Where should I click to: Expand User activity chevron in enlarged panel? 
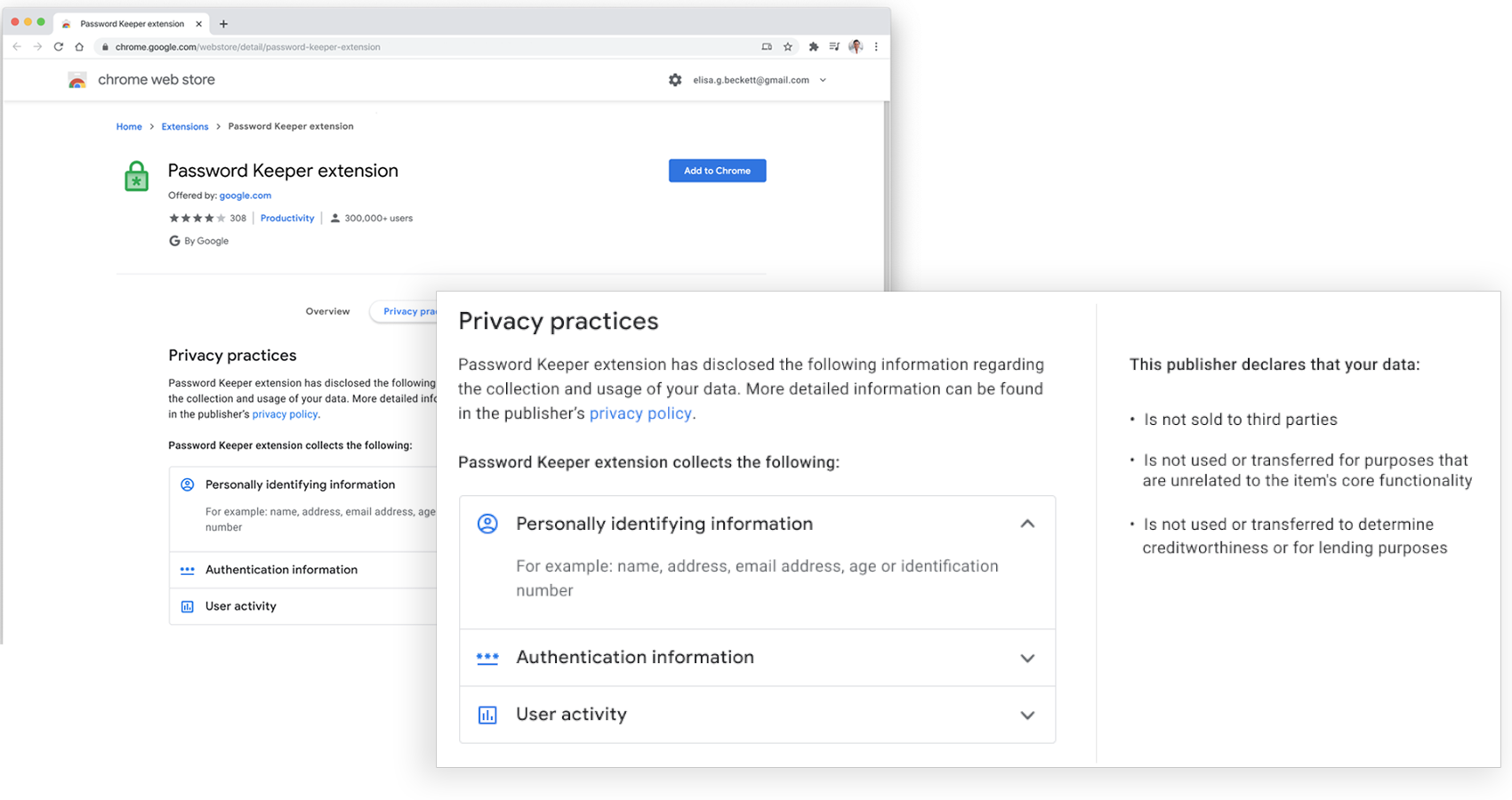pyautogui.click(x=1027, y=716)
